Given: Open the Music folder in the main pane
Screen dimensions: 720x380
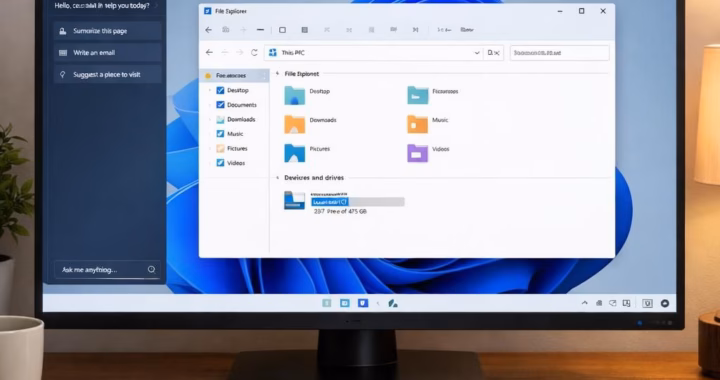Looking at the screenshot, I should click(x=417, y=124).
